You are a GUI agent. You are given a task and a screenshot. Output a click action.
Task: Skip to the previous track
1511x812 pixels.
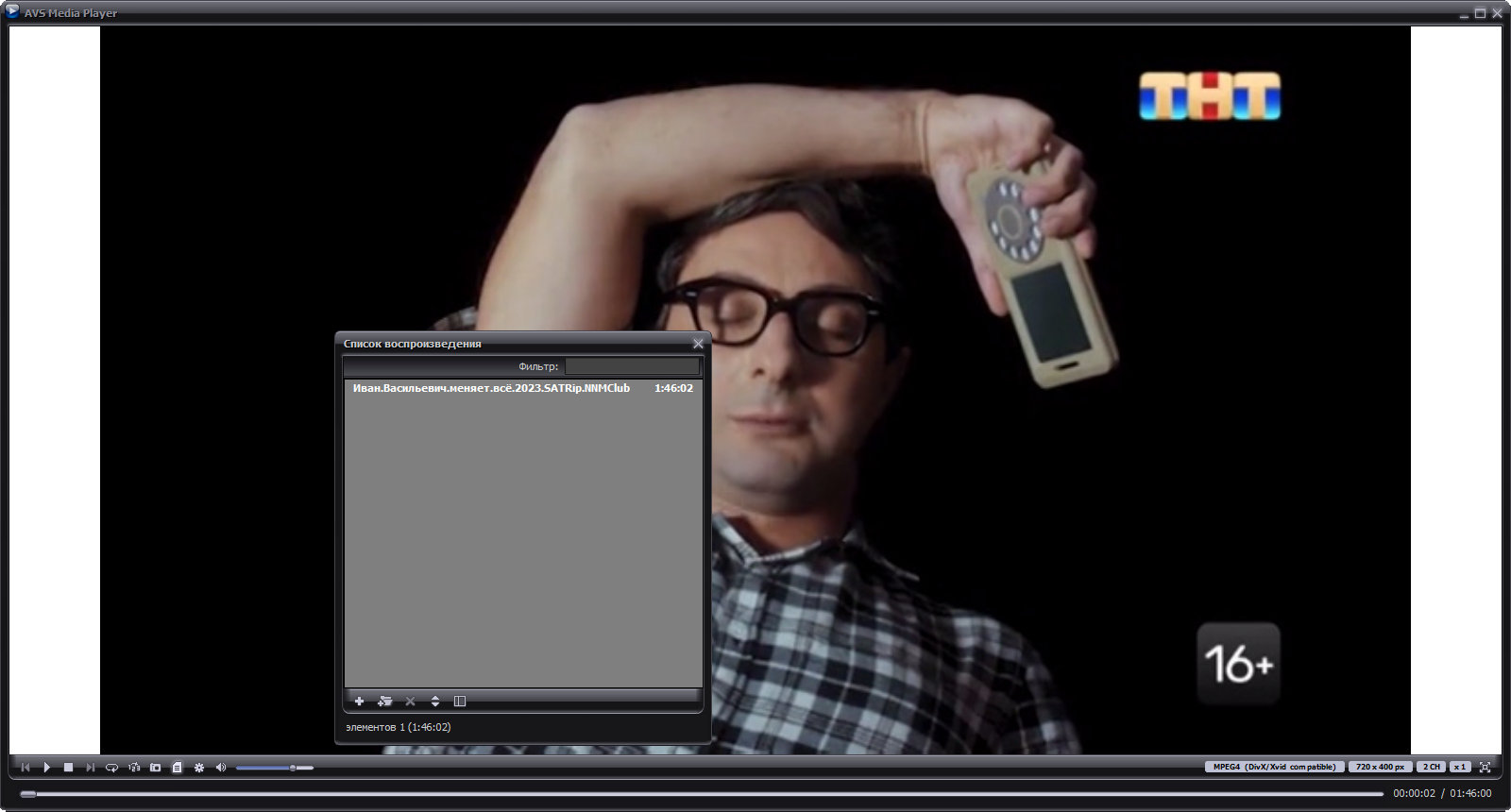click(25, 768)
